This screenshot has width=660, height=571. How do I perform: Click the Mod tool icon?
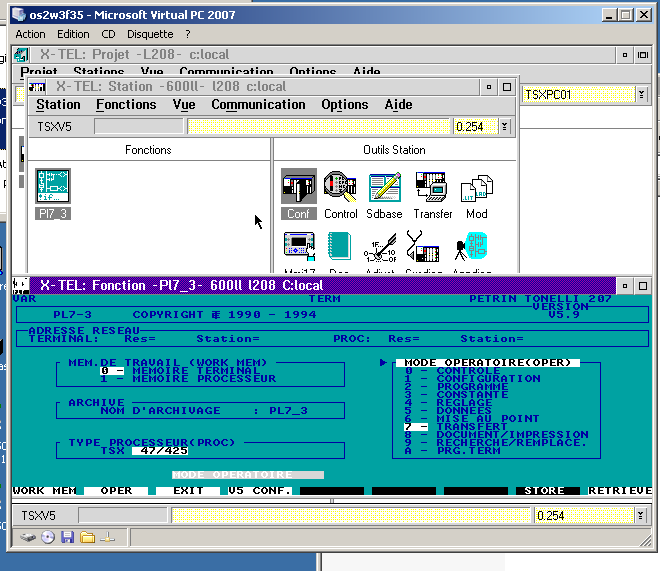click(477, 190)
